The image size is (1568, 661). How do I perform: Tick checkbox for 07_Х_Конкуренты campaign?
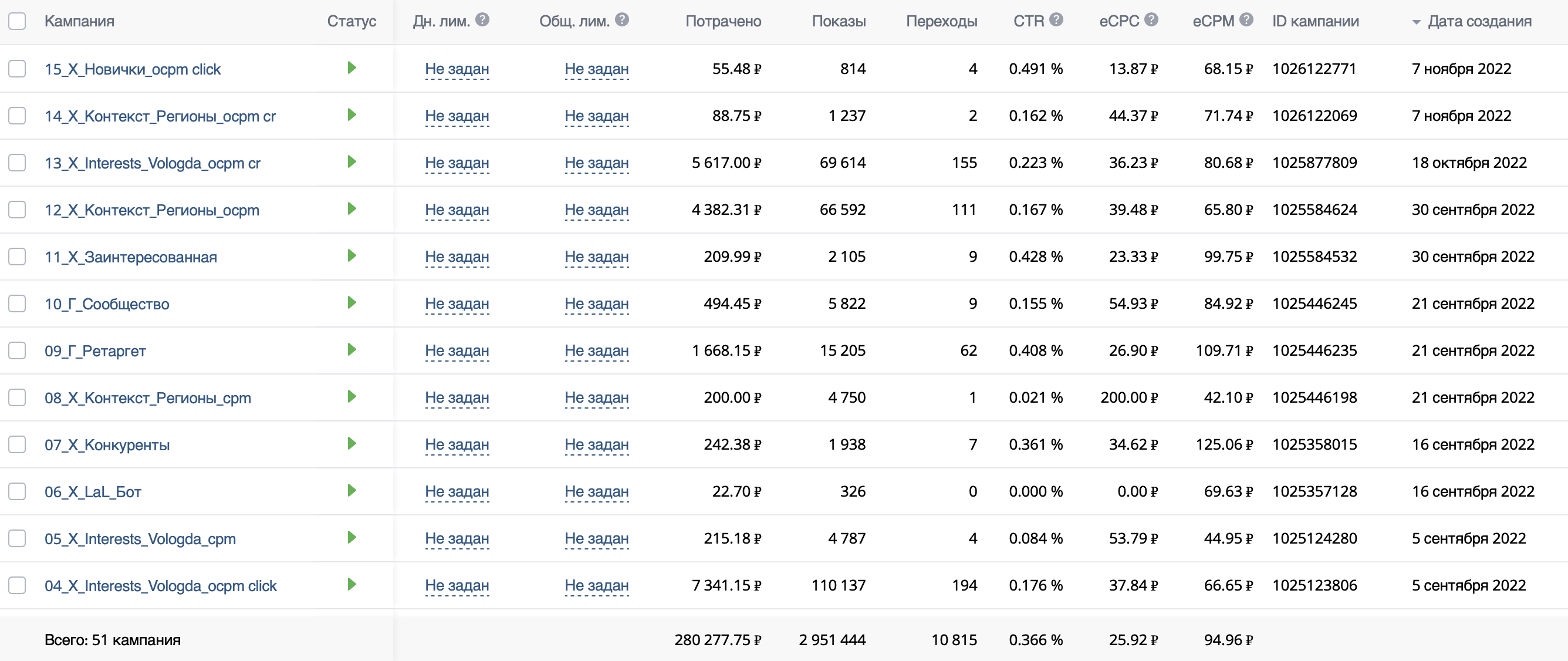pyautogui.click(x=17, y=444)
